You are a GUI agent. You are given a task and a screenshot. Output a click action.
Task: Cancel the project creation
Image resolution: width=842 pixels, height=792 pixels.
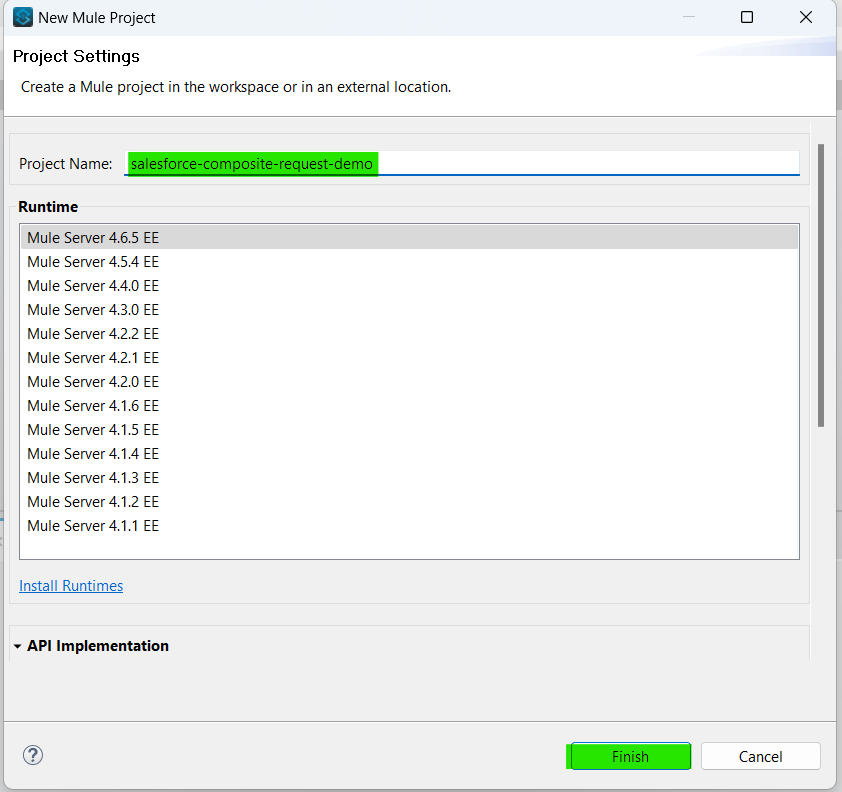pyautogui.click(x=760, y=757)
